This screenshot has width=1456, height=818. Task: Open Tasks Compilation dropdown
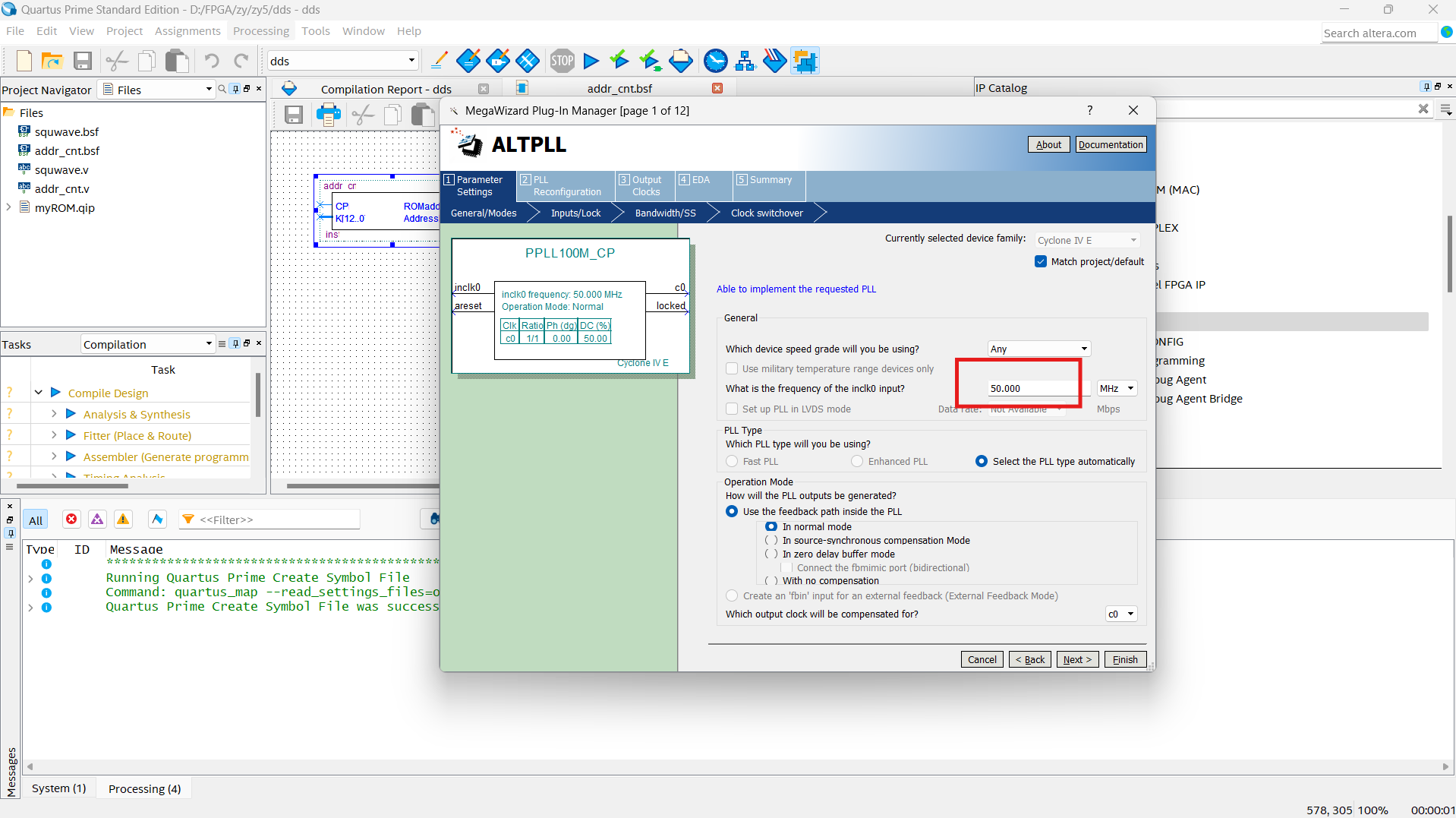tap(148, 344)
